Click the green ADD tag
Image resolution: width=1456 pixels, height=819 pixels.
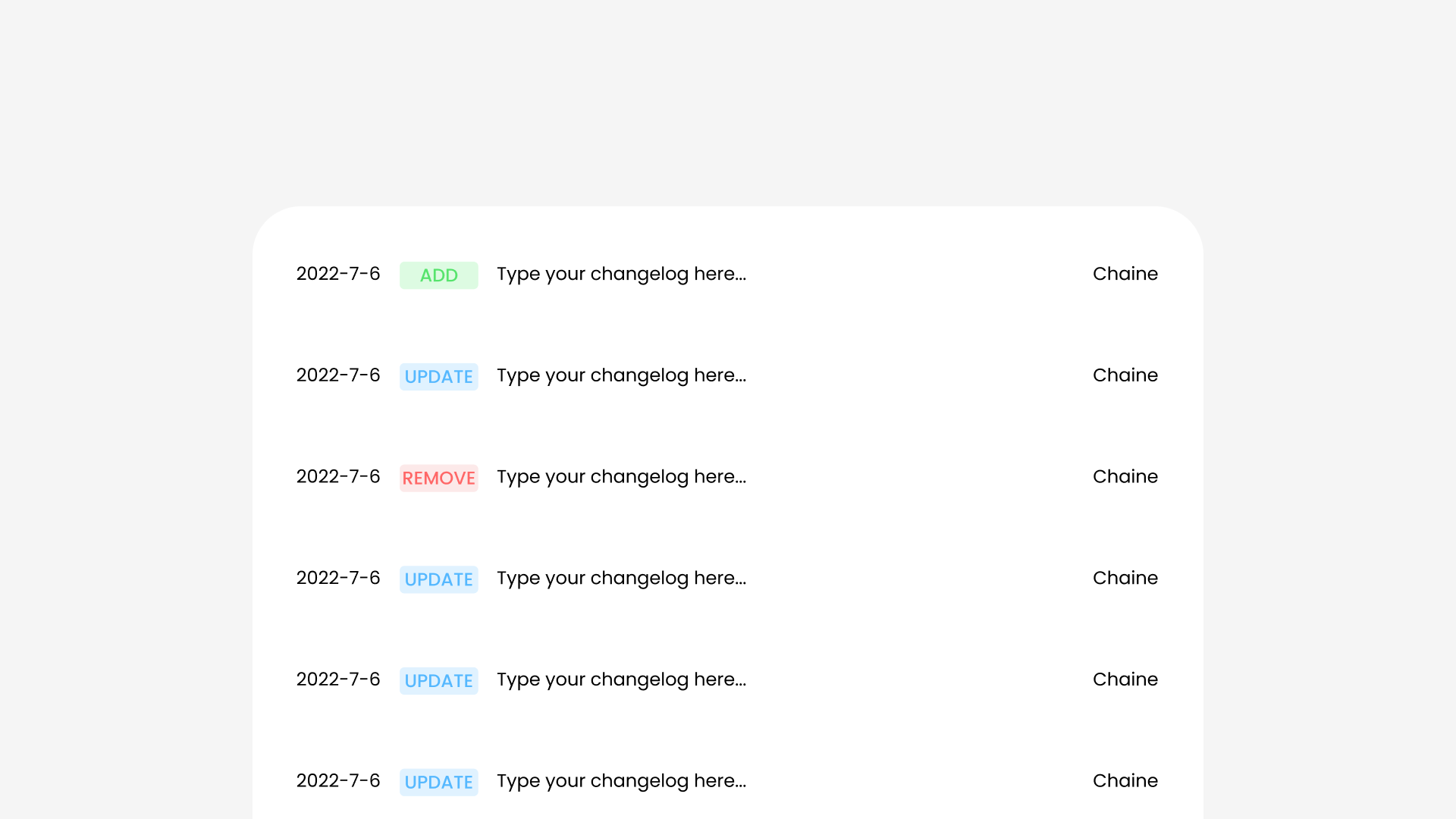438,275
